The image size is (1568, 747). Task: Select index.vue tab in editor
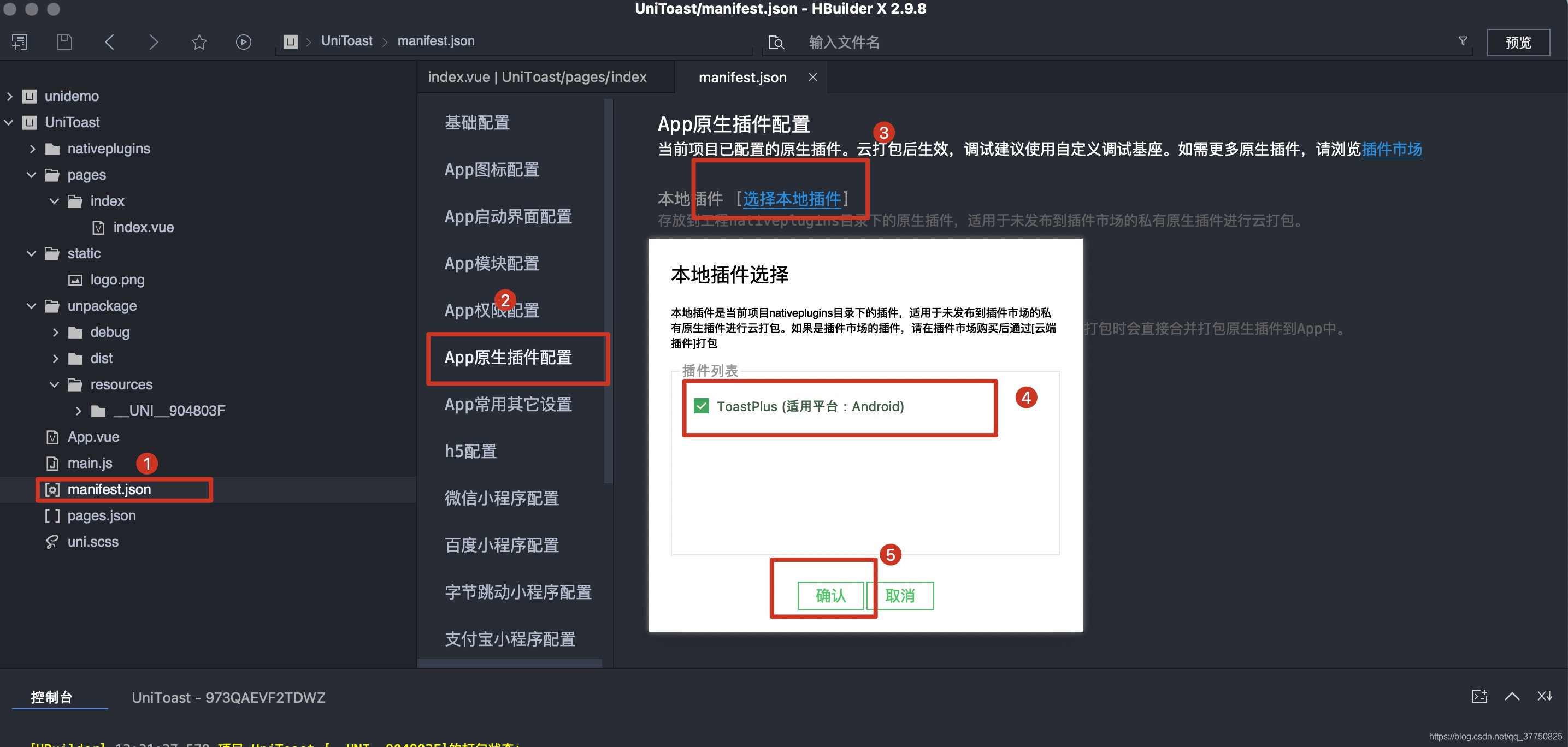point(536,77)
